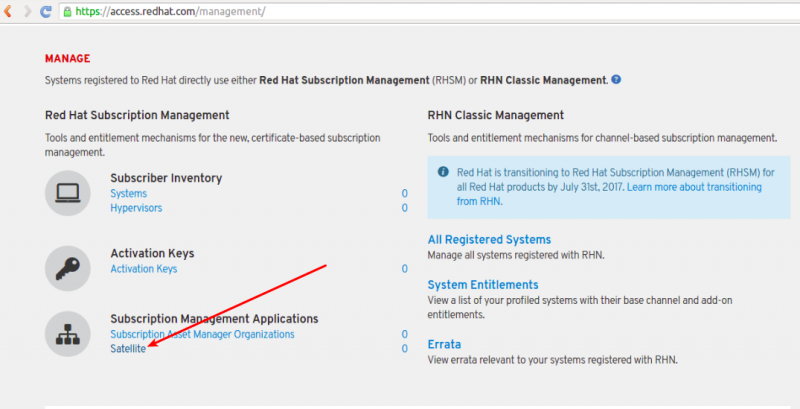Click the browser forward arrow

coord(28,11)
